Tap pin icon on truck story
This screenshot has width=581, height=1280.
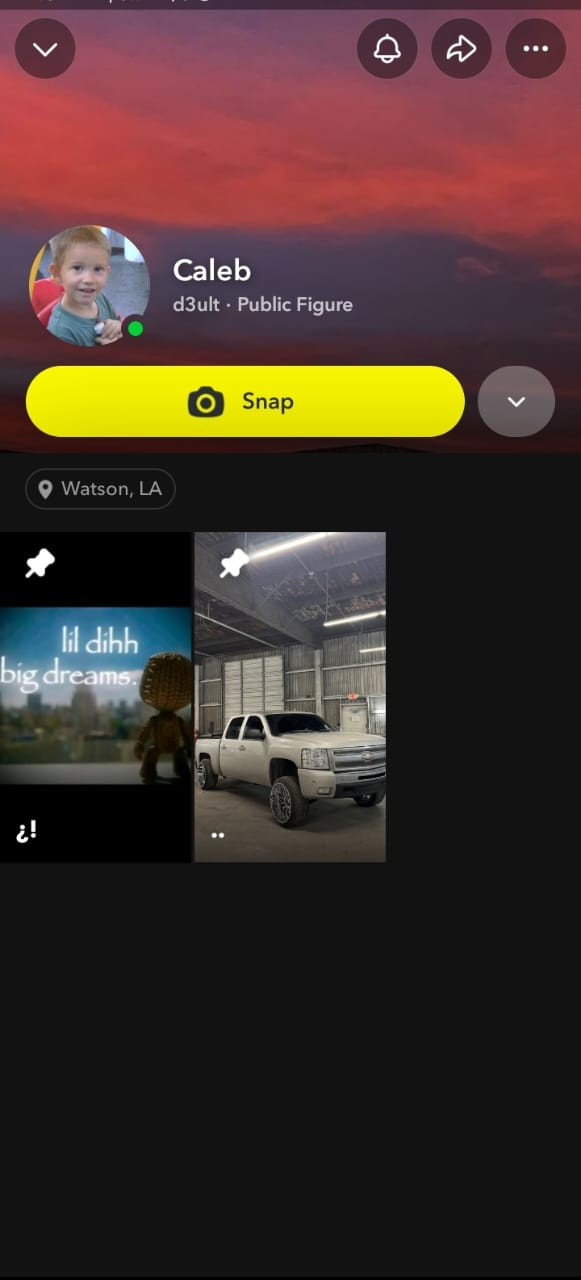tap(234, 564)
